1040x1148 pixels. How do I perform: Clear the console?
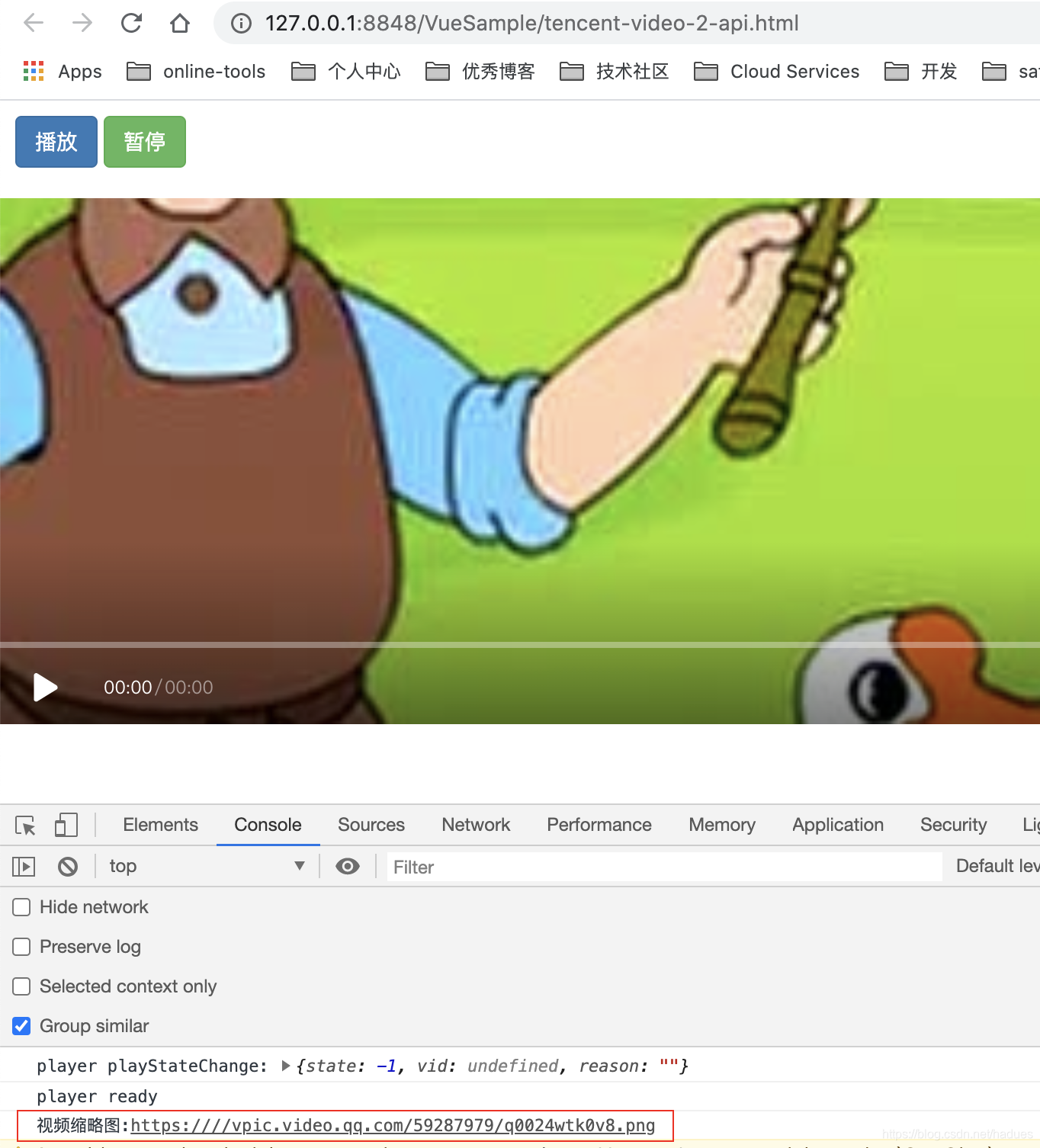click(x=68, y=867)
